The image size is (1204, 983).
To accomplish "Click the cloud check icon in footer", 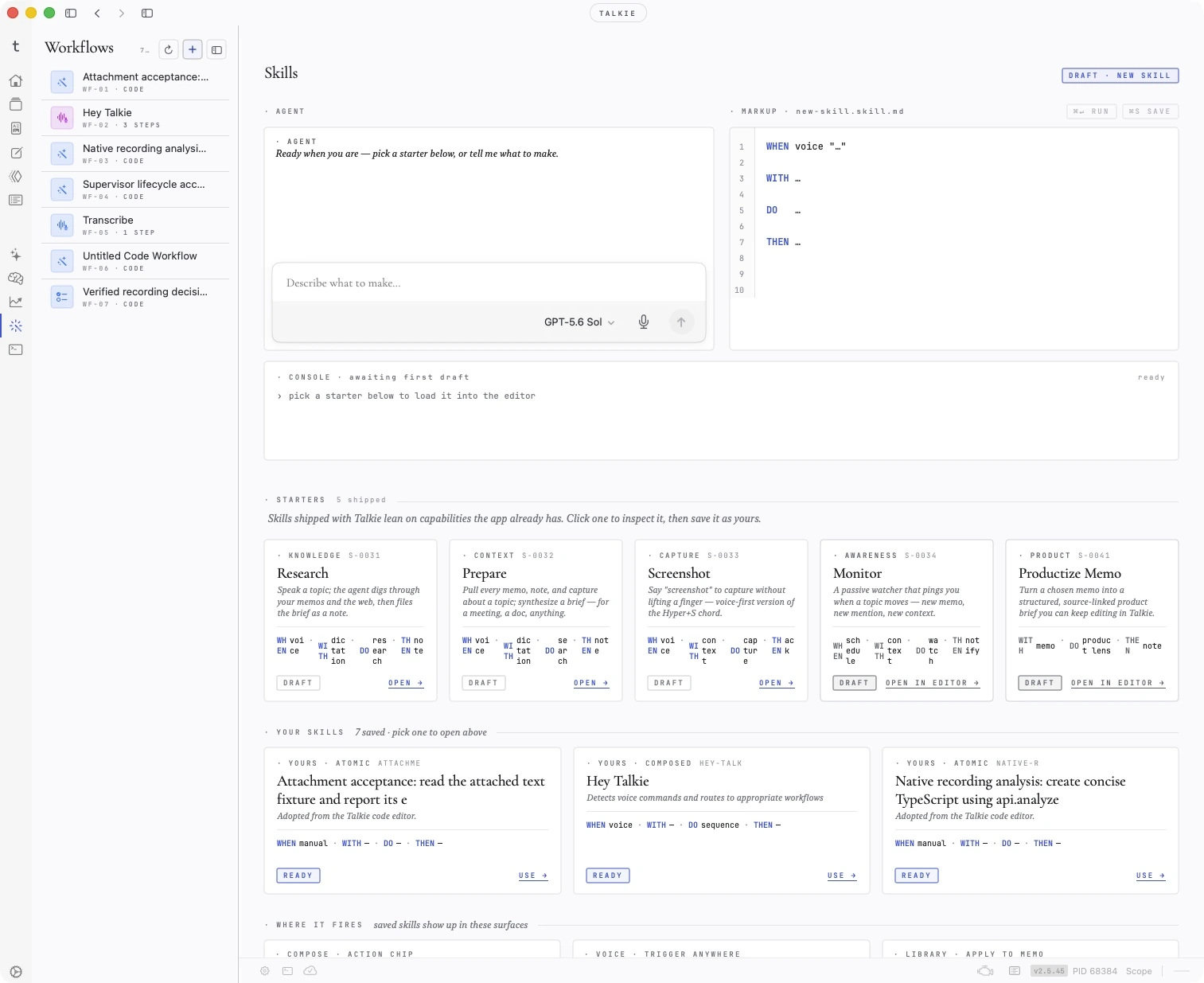I will point(310,971).
